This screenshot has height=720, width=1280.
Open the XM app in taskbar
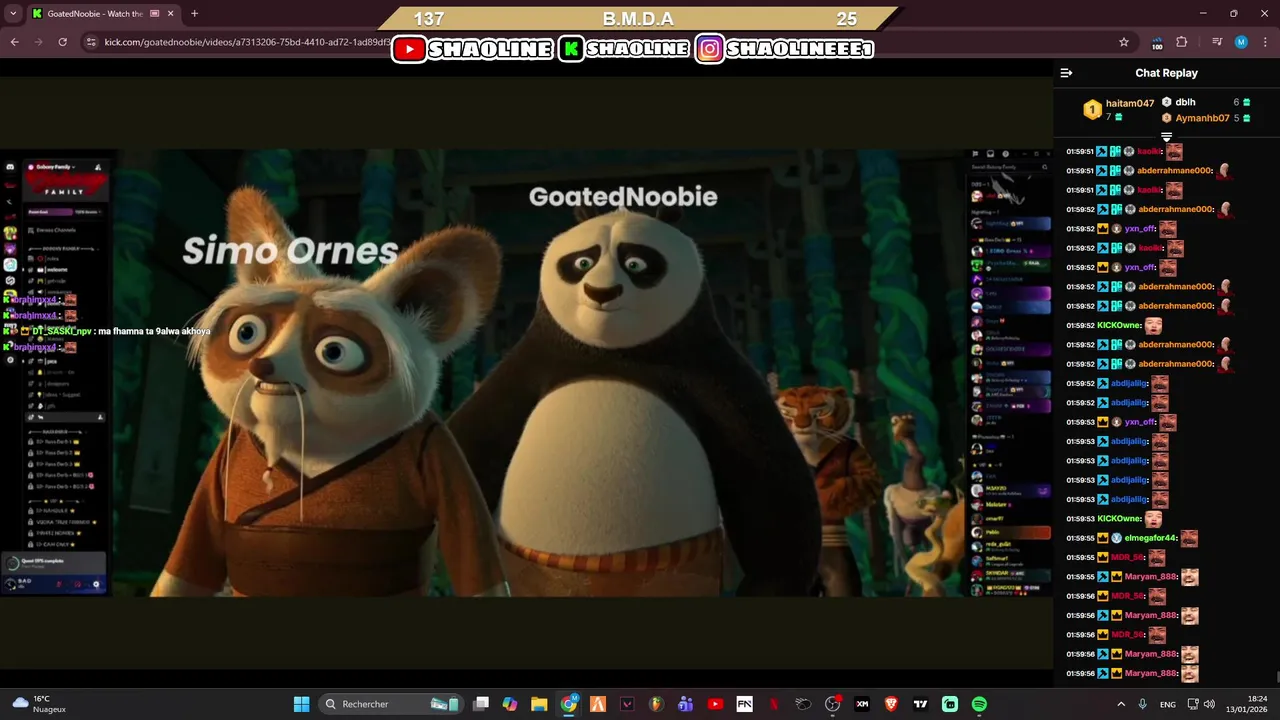pos(862,704)
